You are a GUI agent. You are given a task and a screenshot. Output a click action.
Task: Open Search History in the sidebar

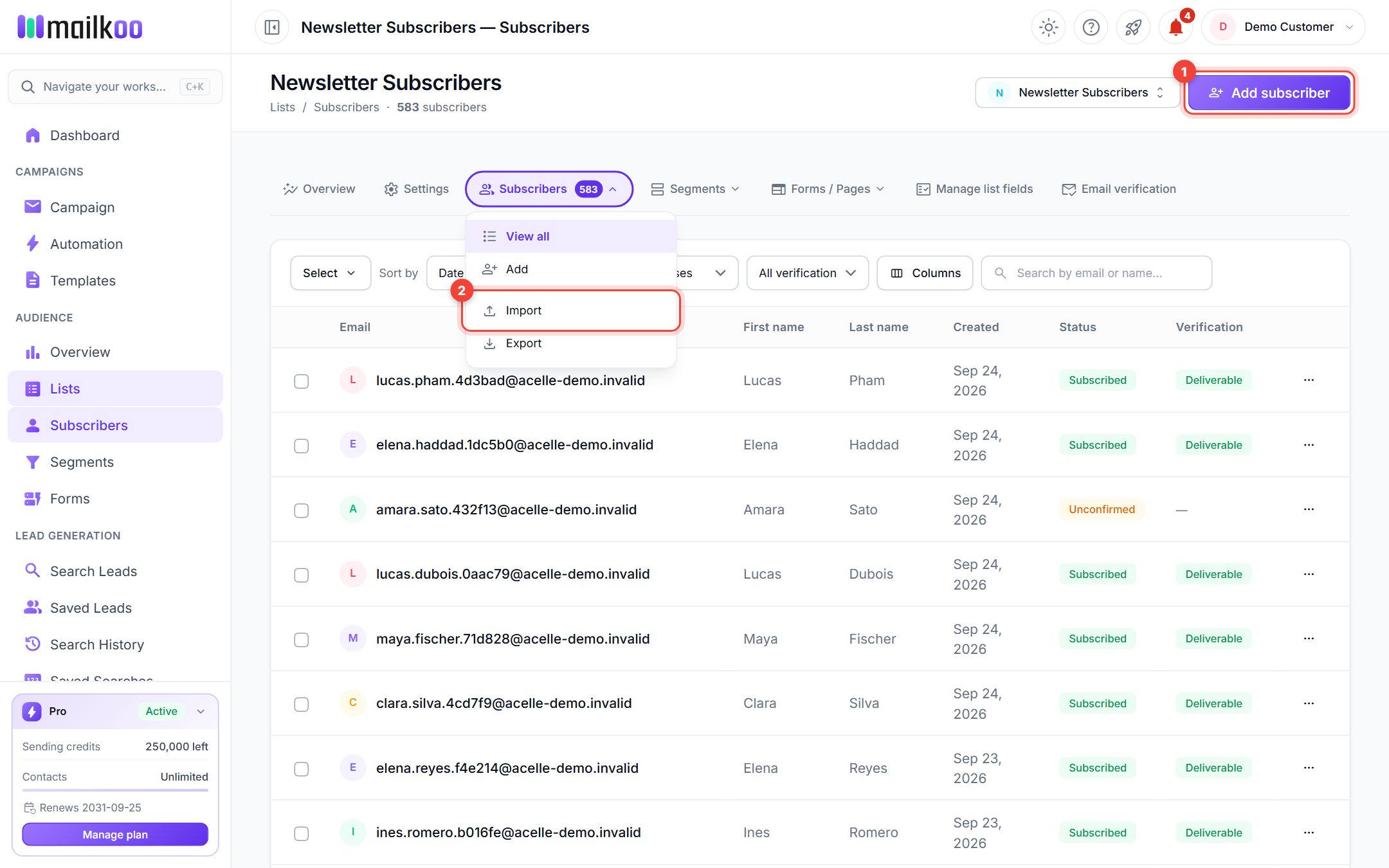[115, 644]
